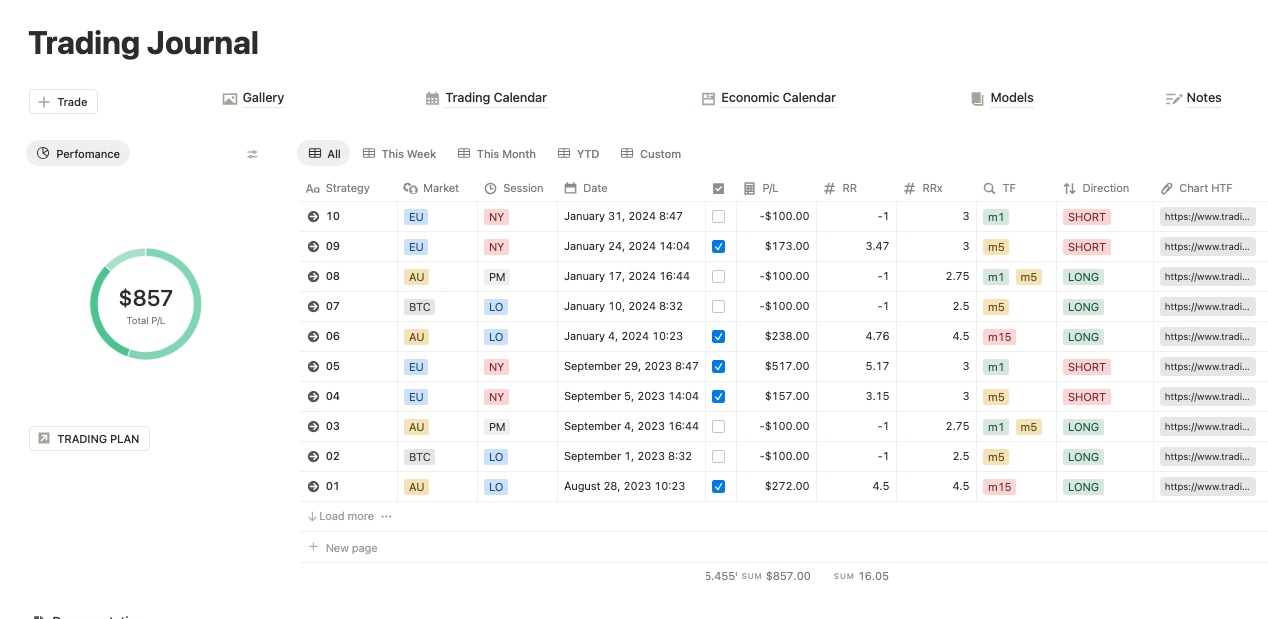1268x619 pixels.
Task: Click the clock icon on the Performance view
Action: click(x=42, y=153)
